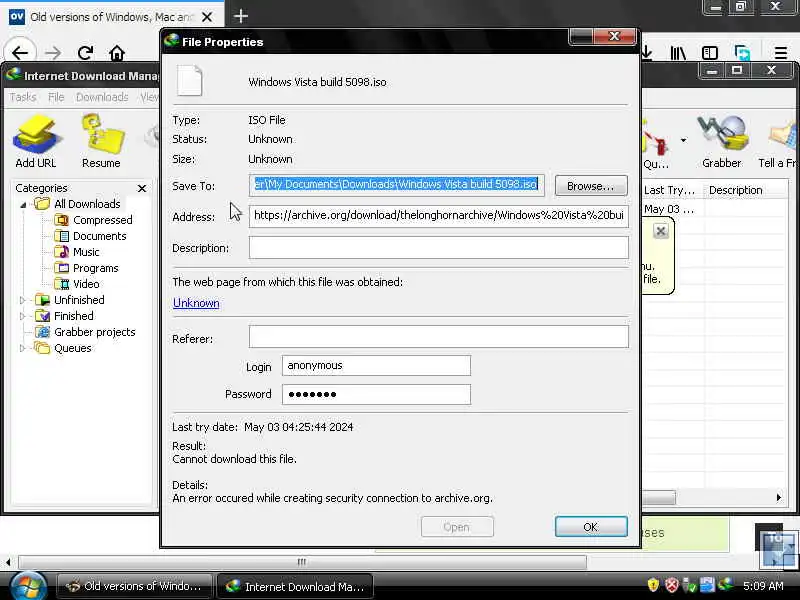This screenshot has width=800, height=600.
Task: Click the browser forward arrow
Action: (53, 53)
